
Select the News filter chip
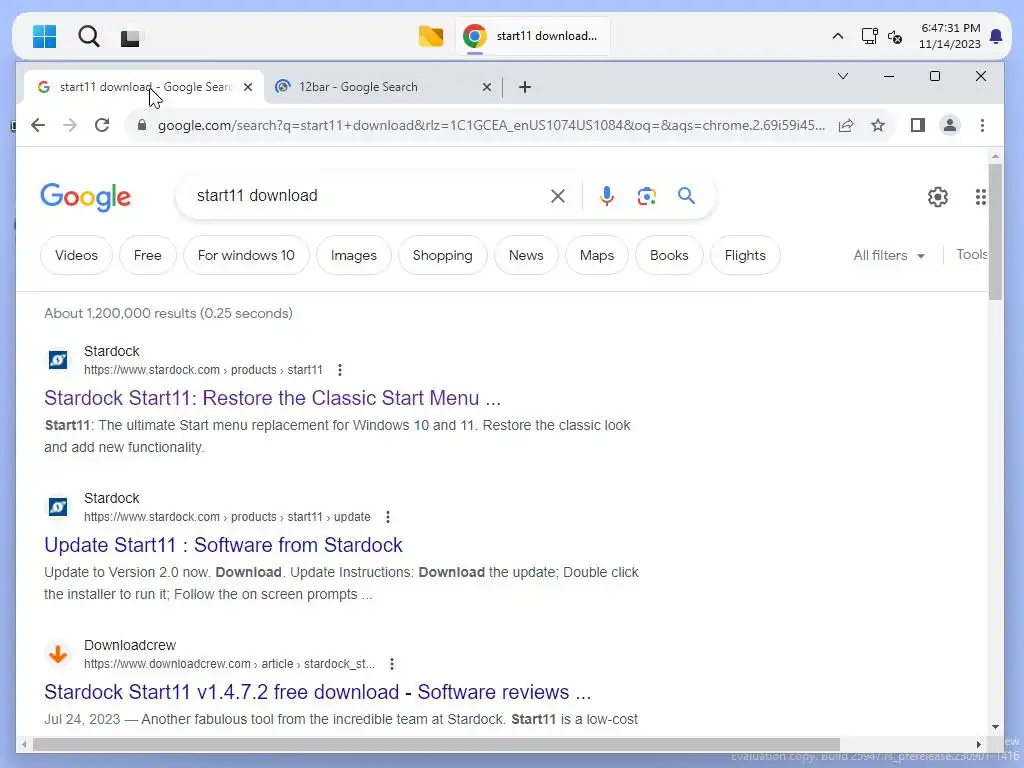[526, 255]
